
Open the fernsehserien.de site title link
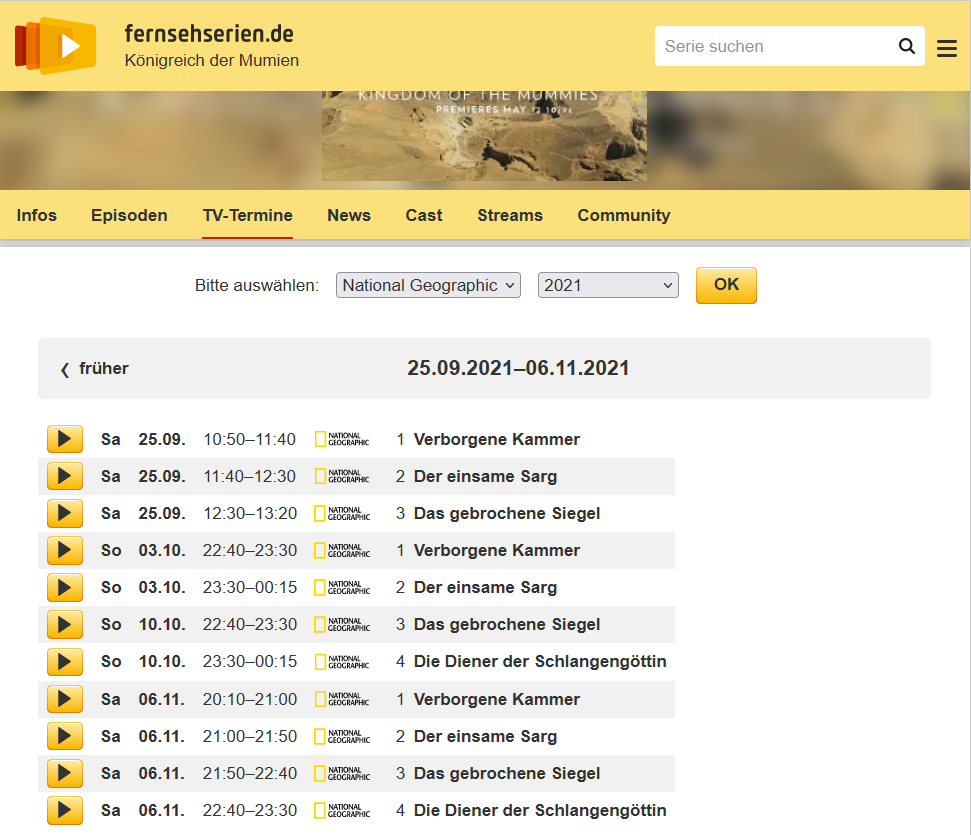coord(209,33)
